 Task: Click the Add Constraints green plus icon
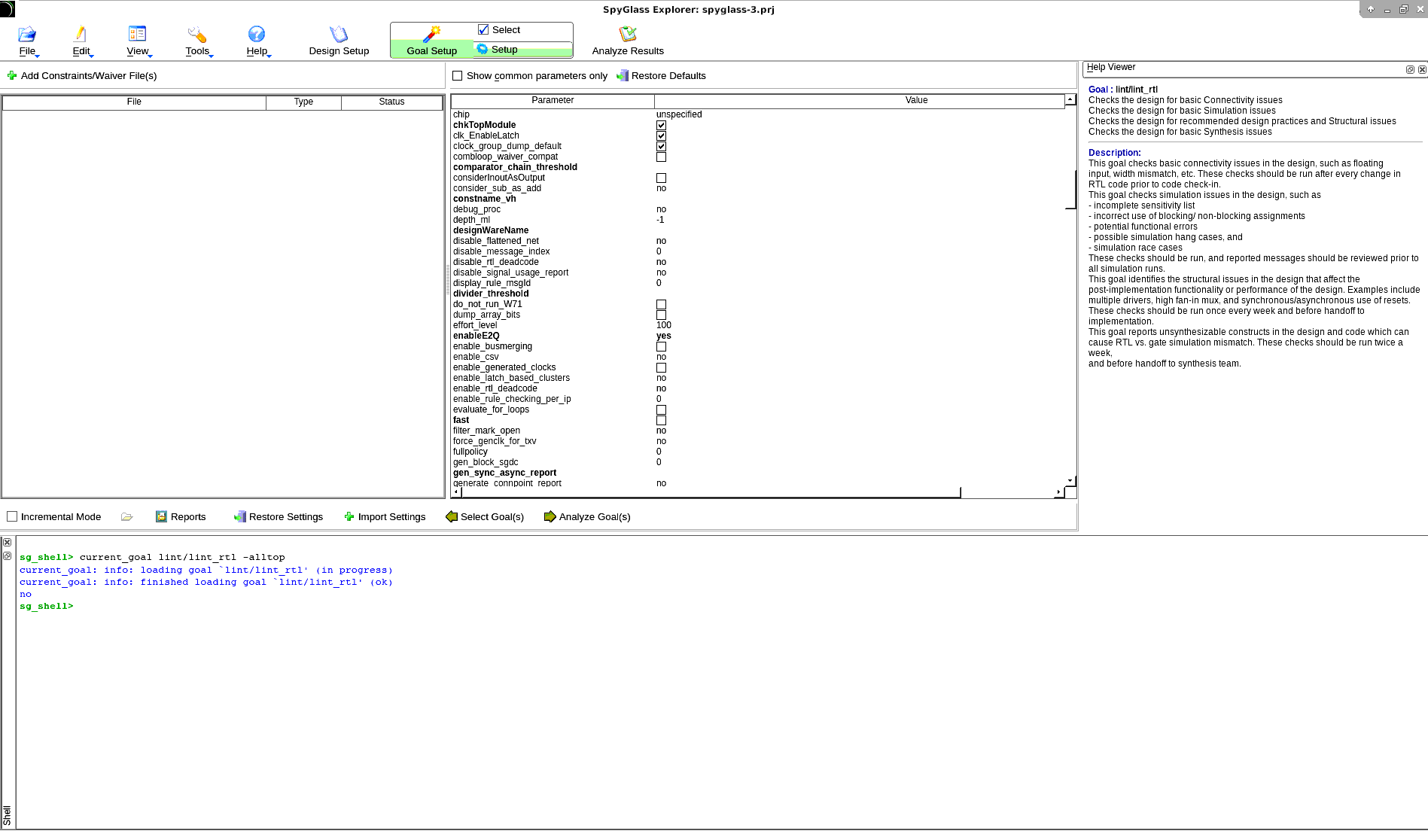pos(12,75)
